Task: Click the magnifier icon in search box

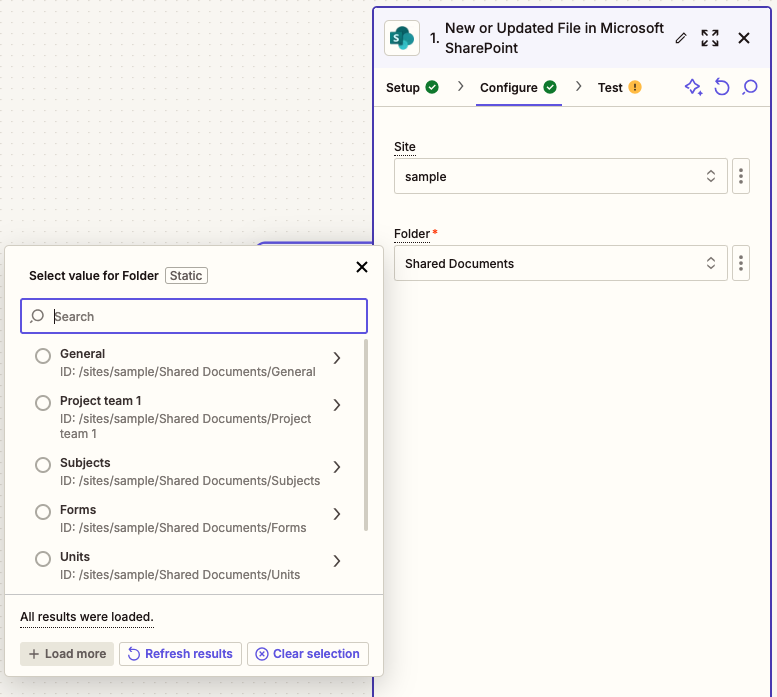Action: (x=37, y=316)
